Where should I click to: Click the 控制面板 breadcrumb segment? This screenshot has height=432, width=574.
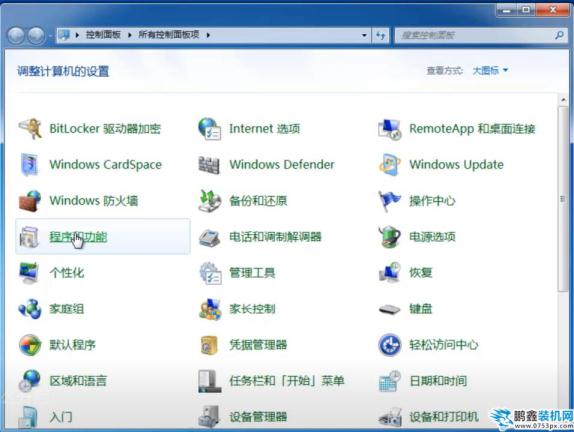point(103,35)
